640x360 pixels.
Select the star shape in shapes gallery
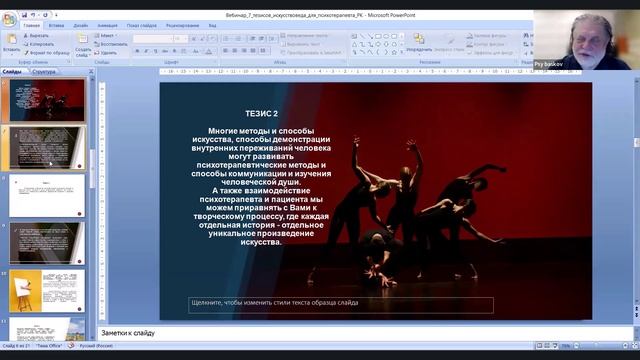(x=394, y=52)
